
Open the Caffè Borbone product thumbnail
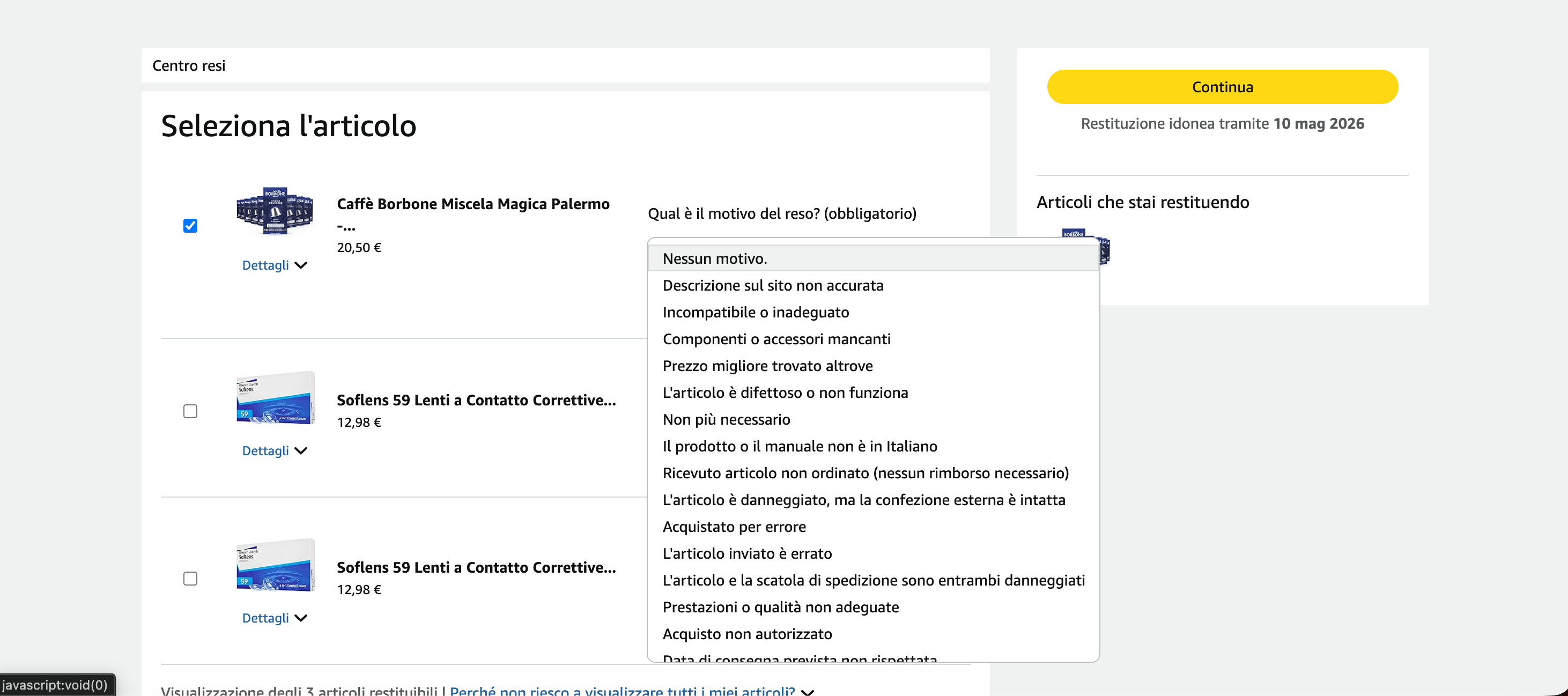click(x=275, y=211)
